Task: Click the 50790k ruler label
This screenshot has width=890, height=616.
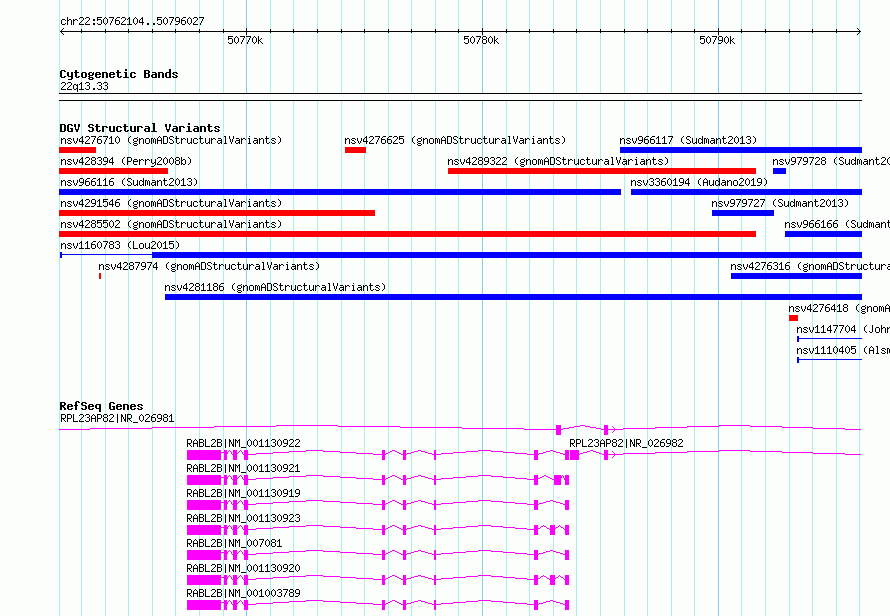Action: pos(717,40)
